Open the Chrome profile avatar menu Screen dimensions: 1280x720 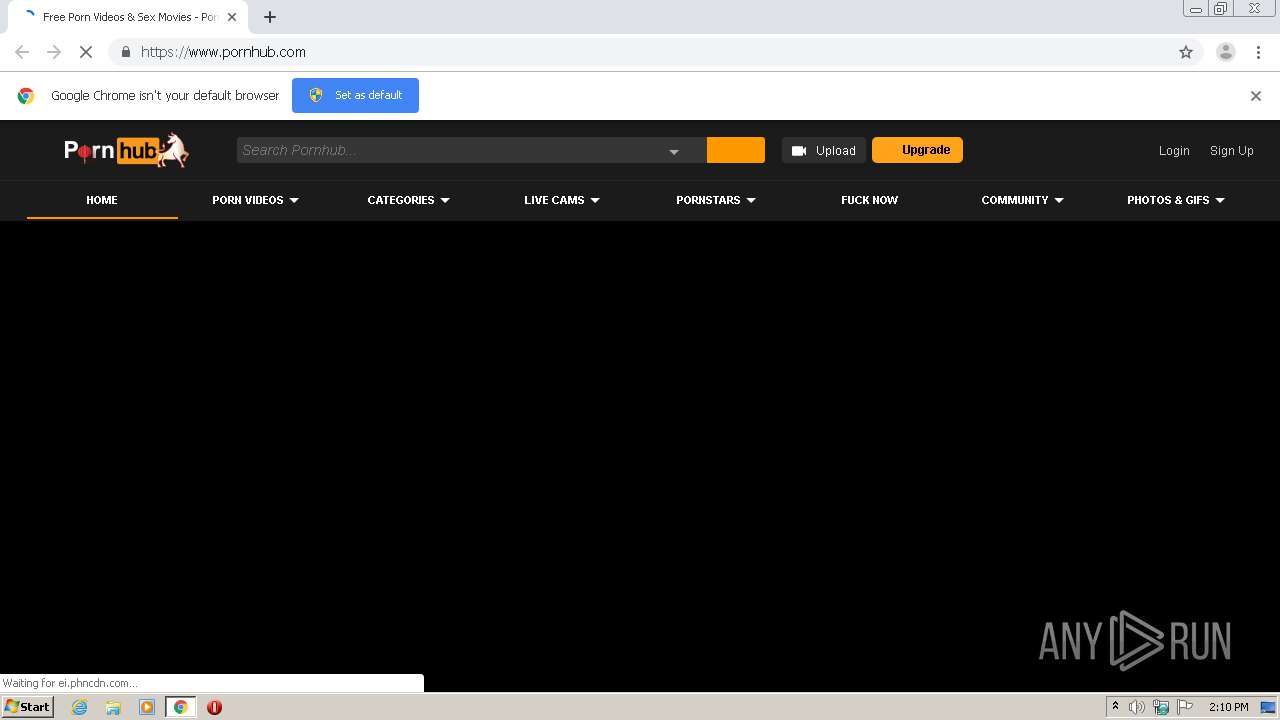(1226, 52)
